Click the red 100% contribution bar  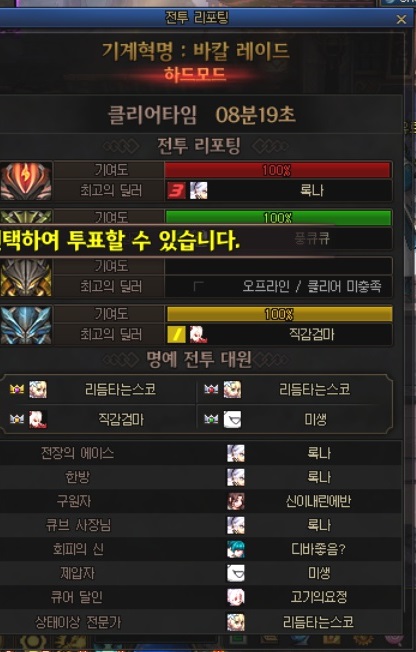[x=277, y=170]
